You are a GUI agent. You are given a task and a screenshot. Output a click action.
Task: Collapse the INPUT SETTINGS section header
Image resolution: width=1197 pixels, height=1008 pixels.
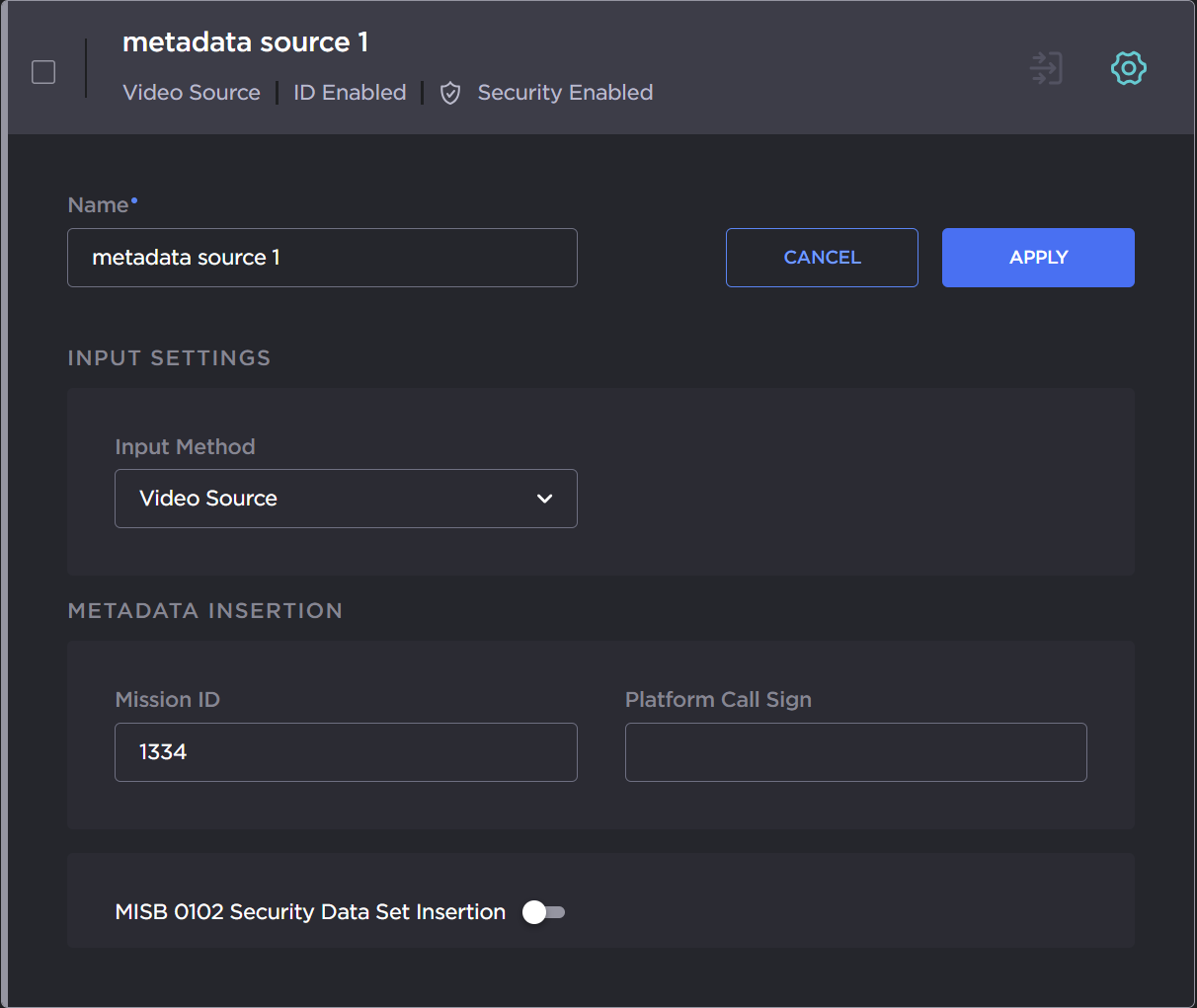169,358
